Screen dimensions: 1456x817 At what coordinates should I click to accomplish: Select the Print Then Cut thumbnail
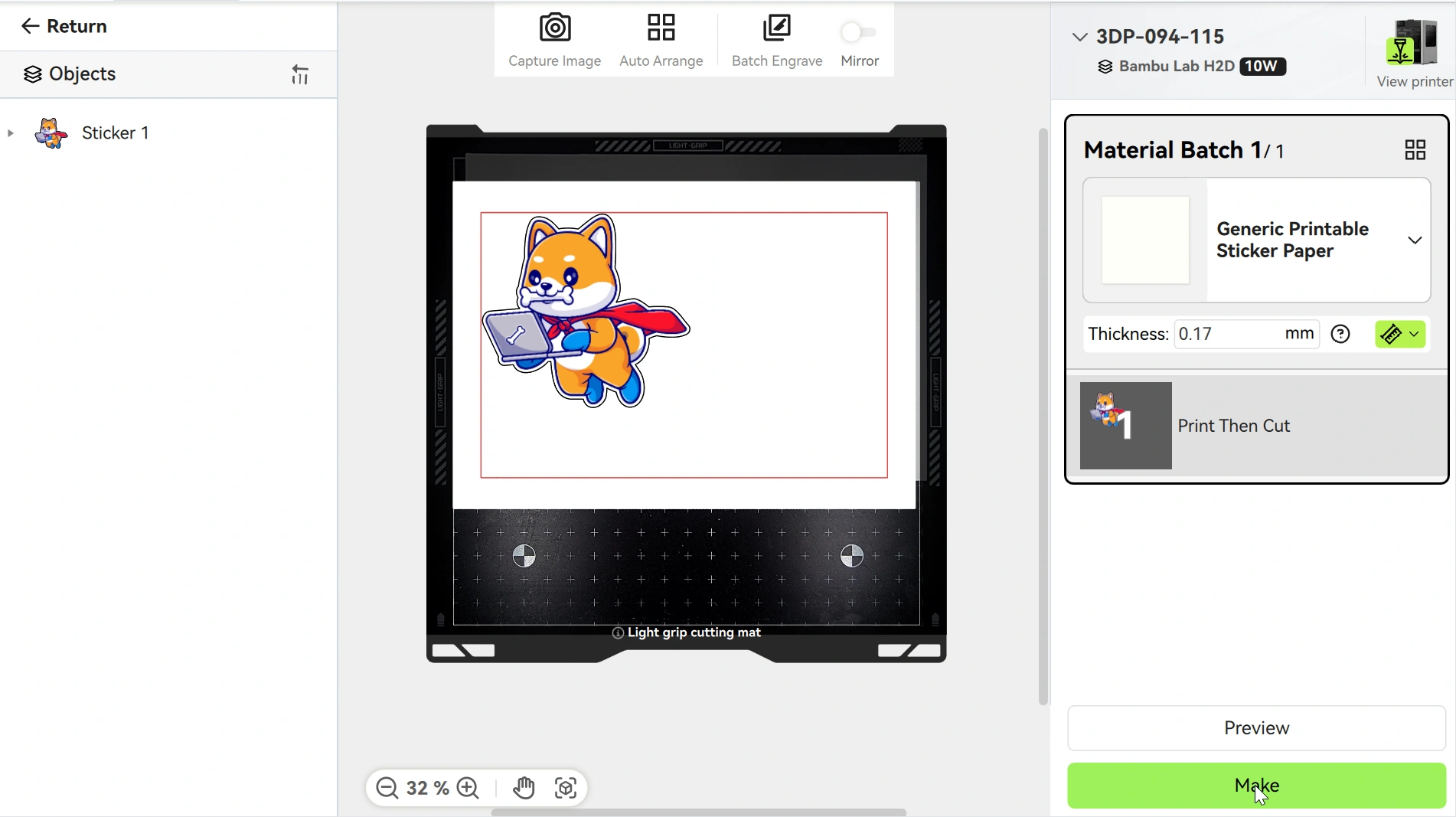tap(1126, 426)
